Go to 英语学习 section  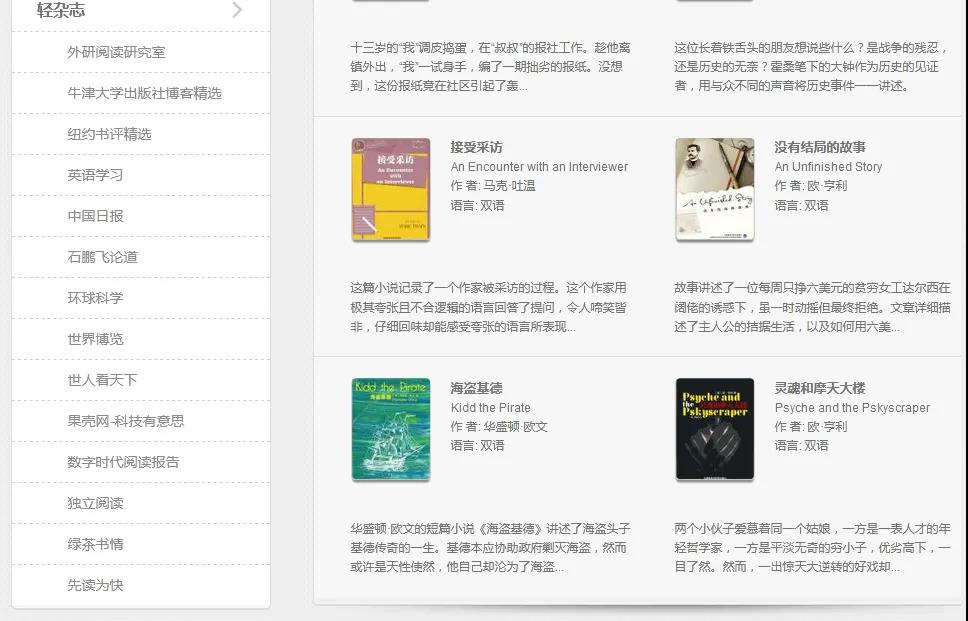coord(95,175)
